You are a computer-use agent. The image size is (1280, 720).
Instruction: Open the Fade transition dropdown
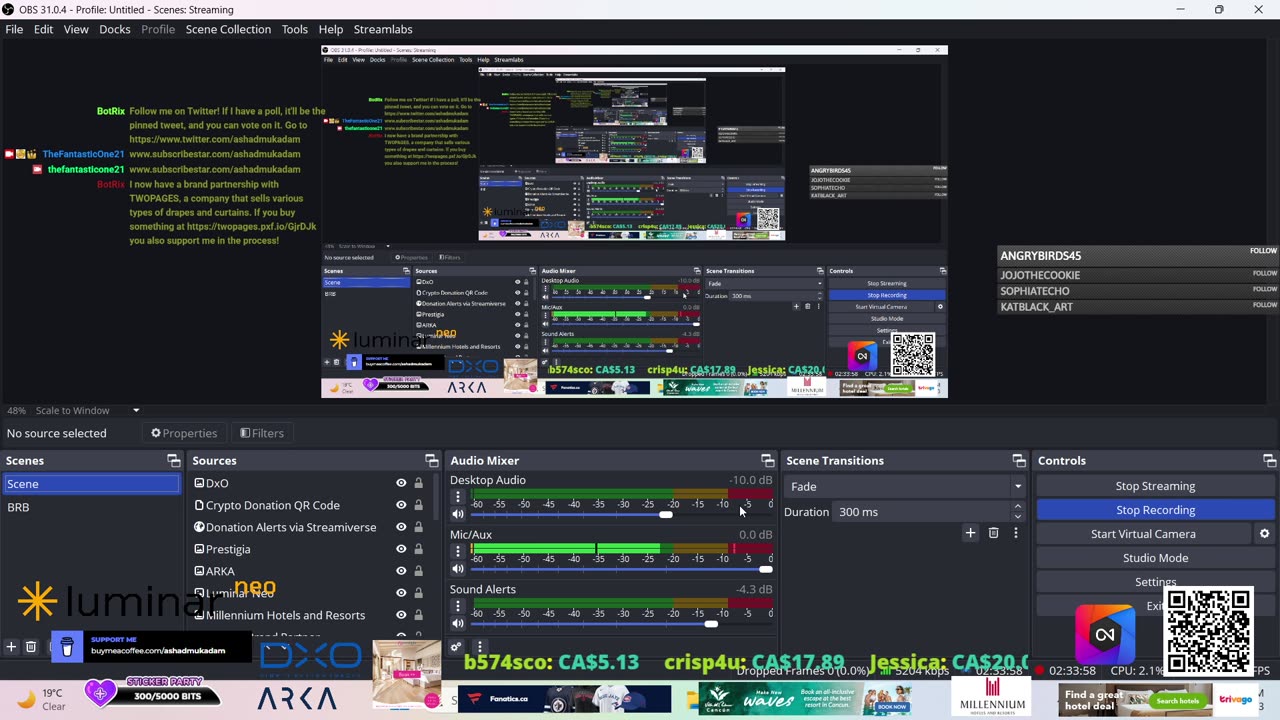[x=906, y=487]
